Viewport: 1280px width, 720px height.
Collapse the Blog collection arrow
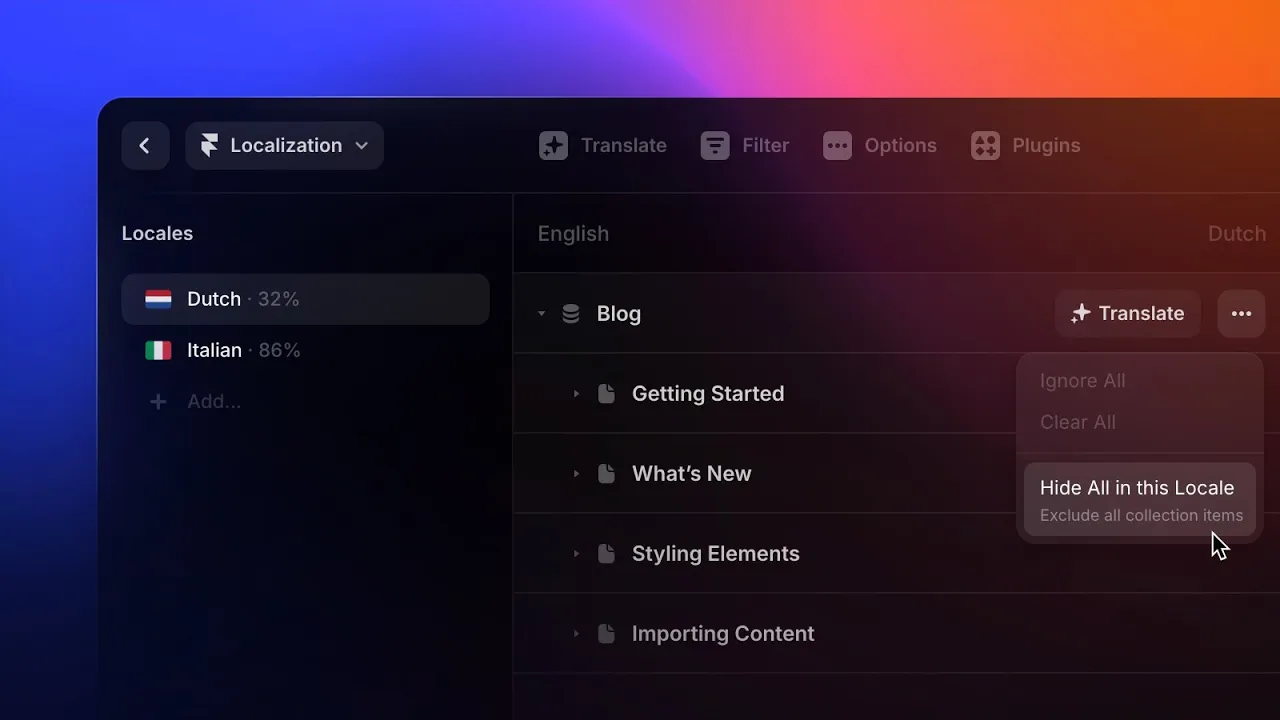coord(542,314)
